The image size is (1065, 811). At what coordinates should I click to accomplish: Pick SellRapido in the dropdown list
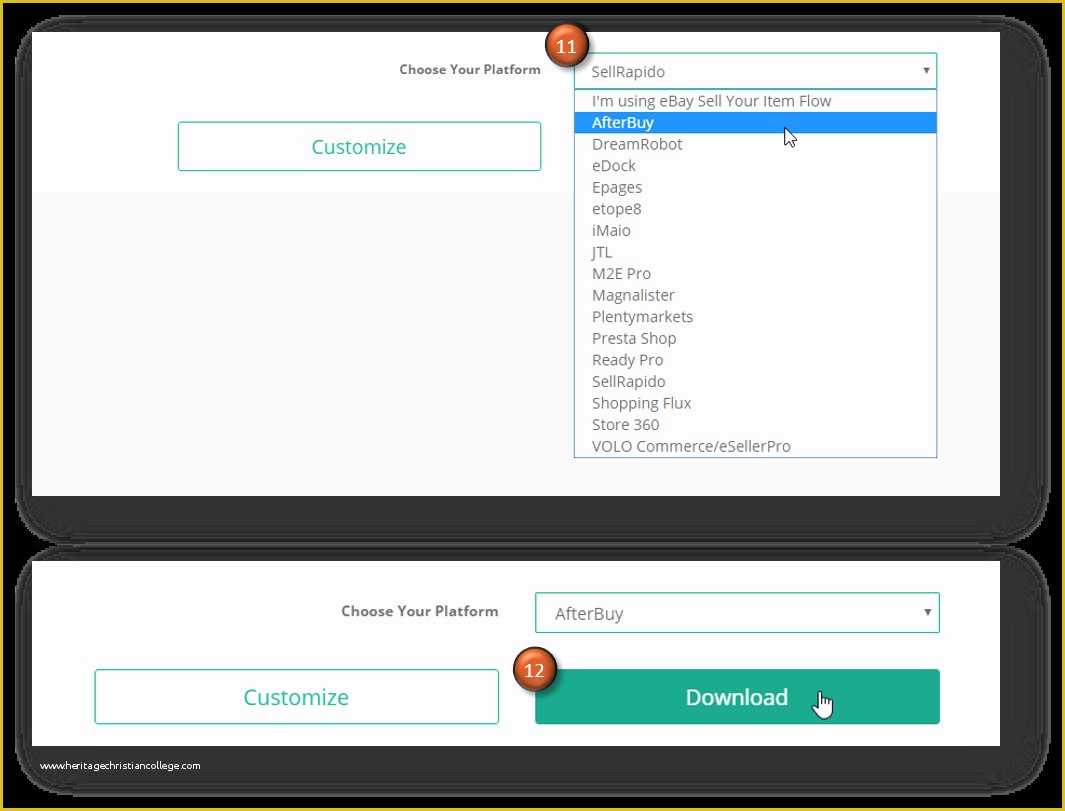[755, 382]
